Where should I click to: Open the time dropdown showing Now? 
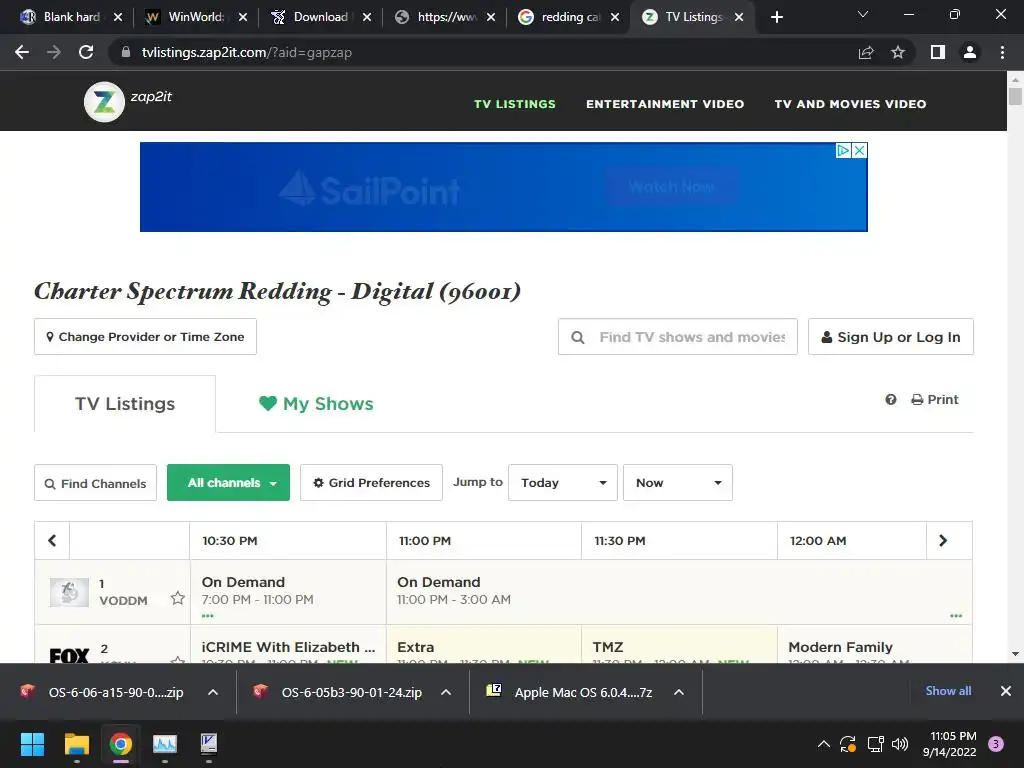coord(678,483)
